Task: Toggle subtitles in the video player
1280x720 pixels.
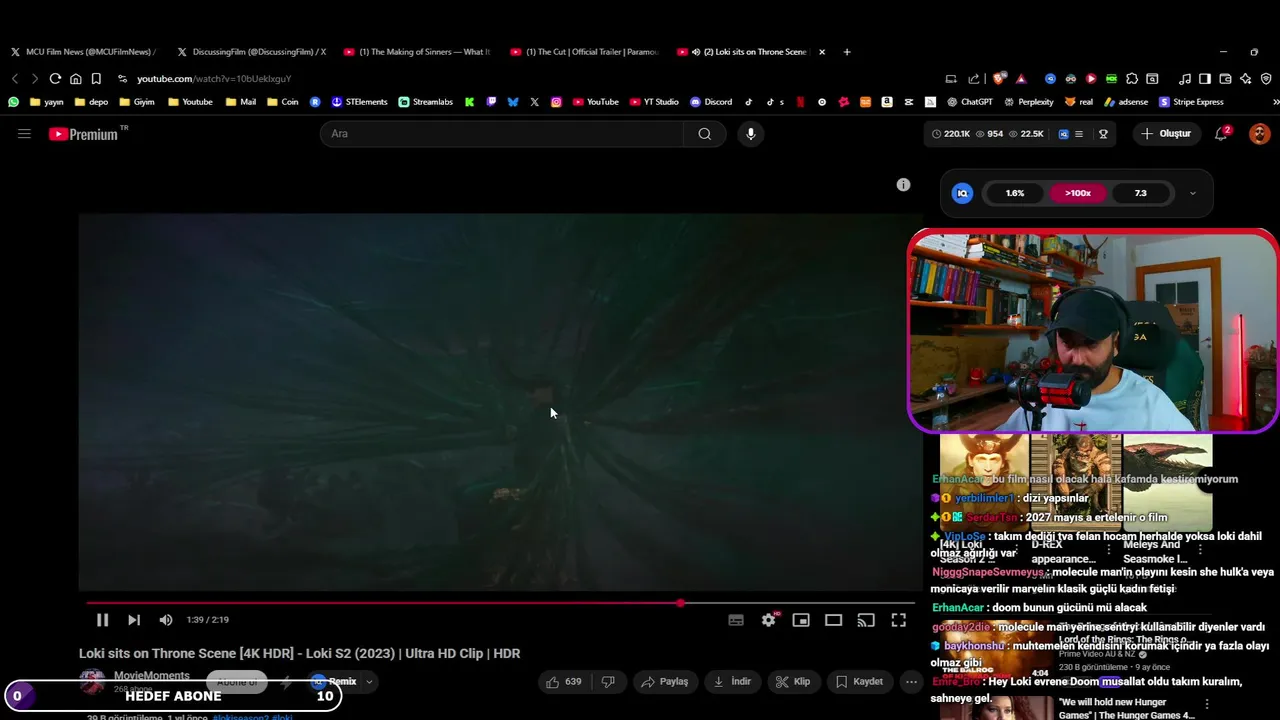Action: (x=736, y=620)
